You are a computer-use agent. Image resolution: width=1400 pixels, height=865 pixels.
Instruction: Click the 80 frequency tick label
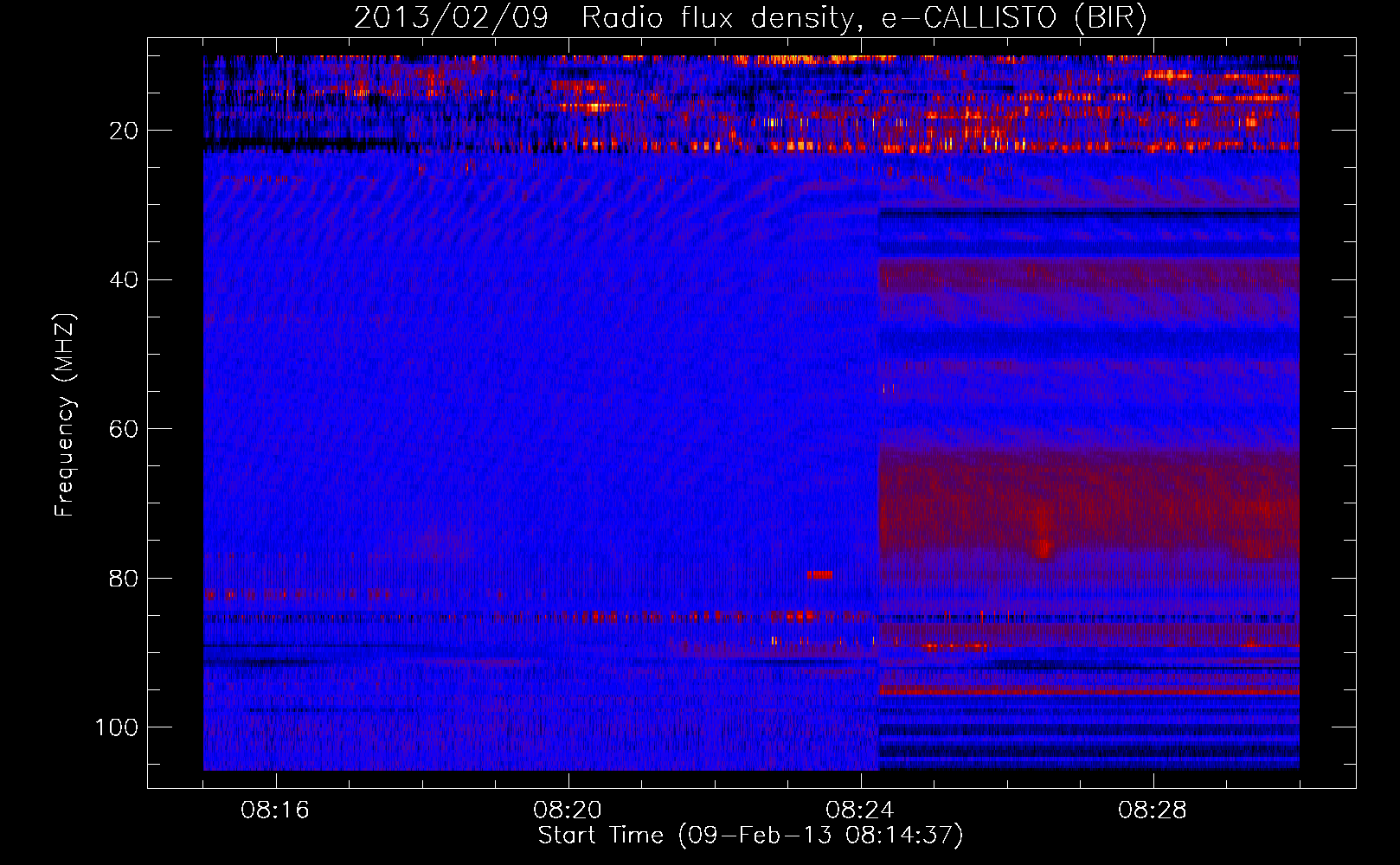click(124, 578)
